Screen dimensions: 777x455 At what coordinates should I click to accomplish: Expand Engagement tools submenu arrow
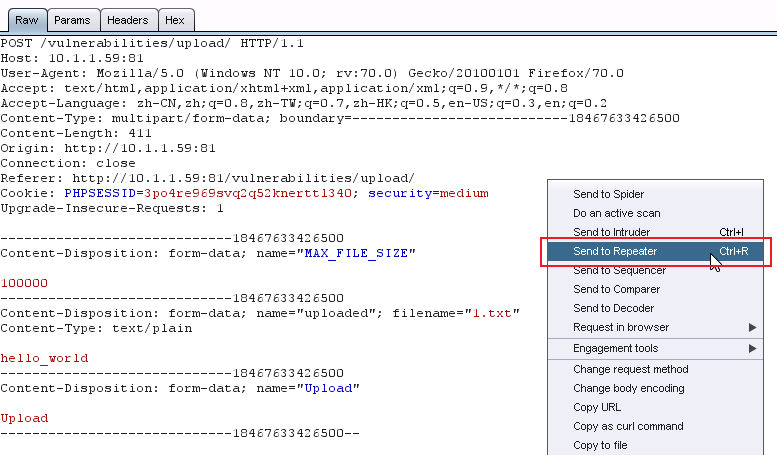coord(752,348)
